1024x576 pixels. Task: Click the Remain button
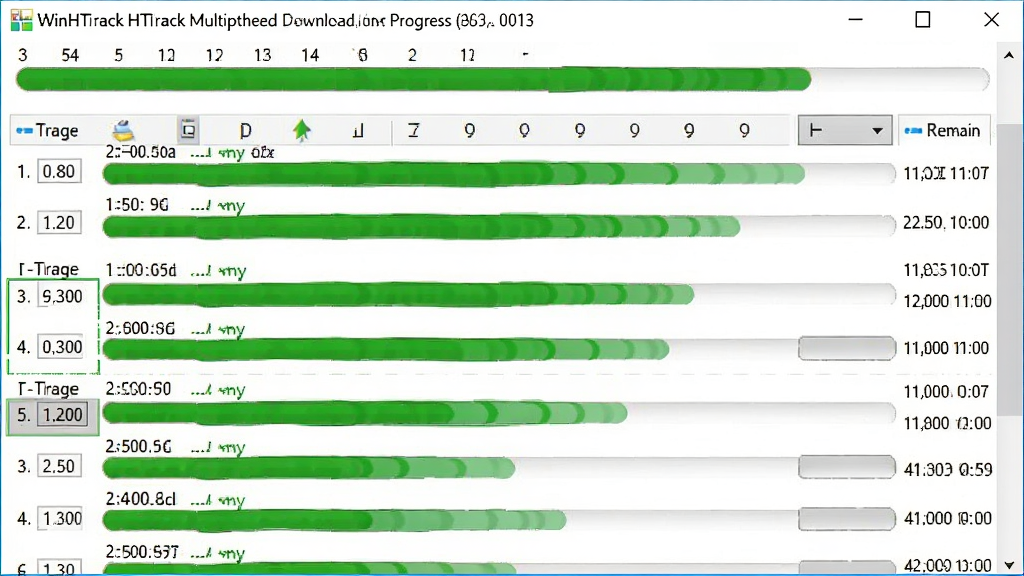pos(943,131)
